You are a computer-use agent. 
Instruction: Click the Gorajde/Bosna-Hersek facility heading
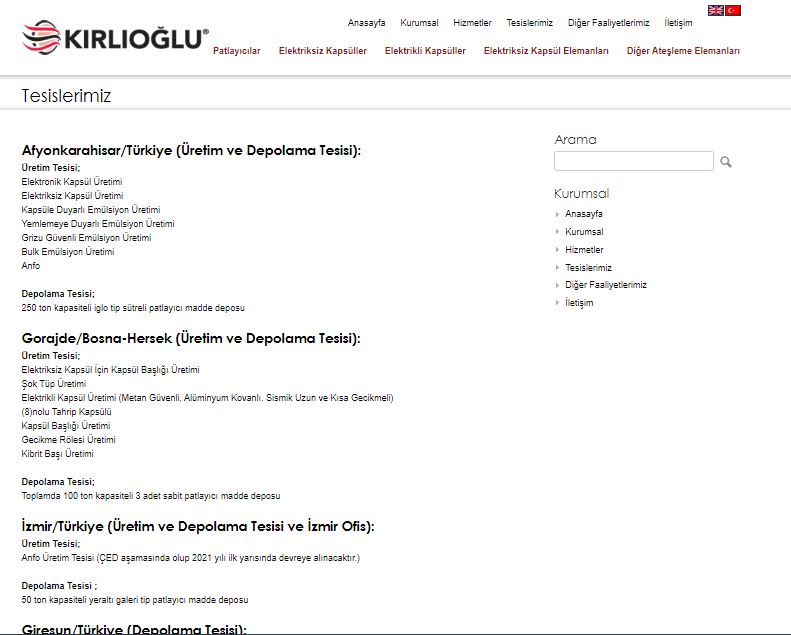191,338
